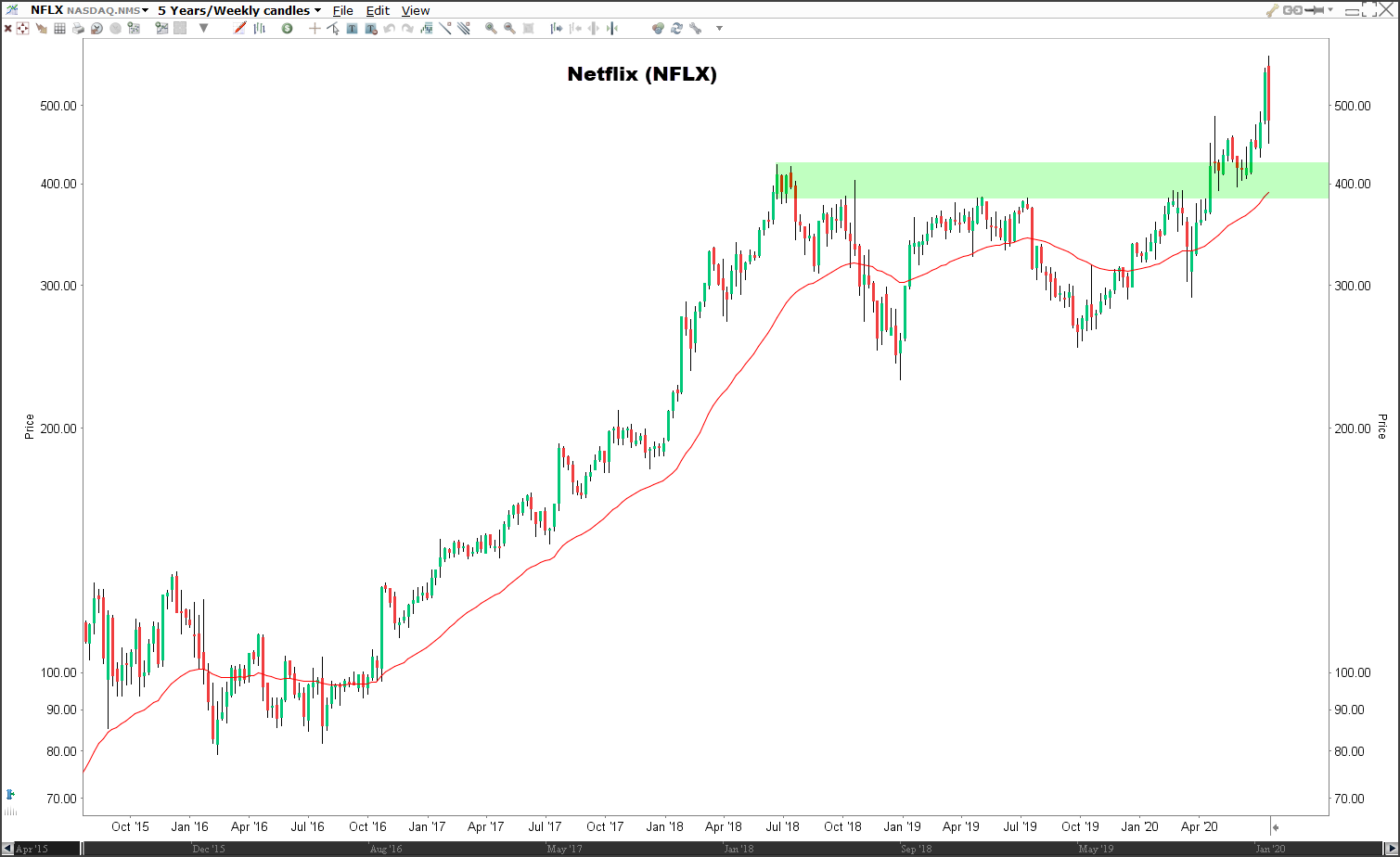Image resolution: width=1400 pixels, height=857 pixels.
Task: Select the crosshair cursor tool
Action: pos(315,29)
